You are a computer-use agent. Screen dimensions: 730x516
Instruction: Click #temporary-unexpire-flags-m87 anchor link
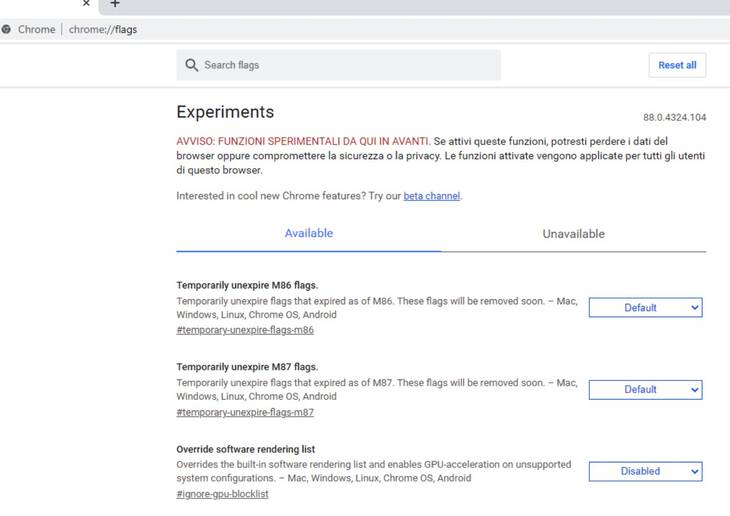tap(245, 412)
